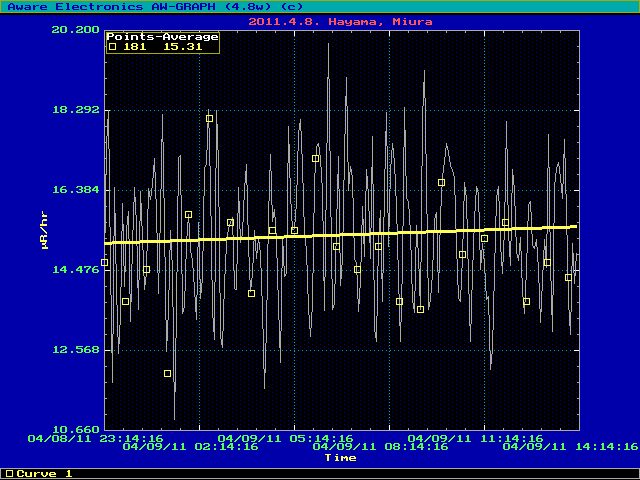Click the lowest square data point marker

point(168,373)
